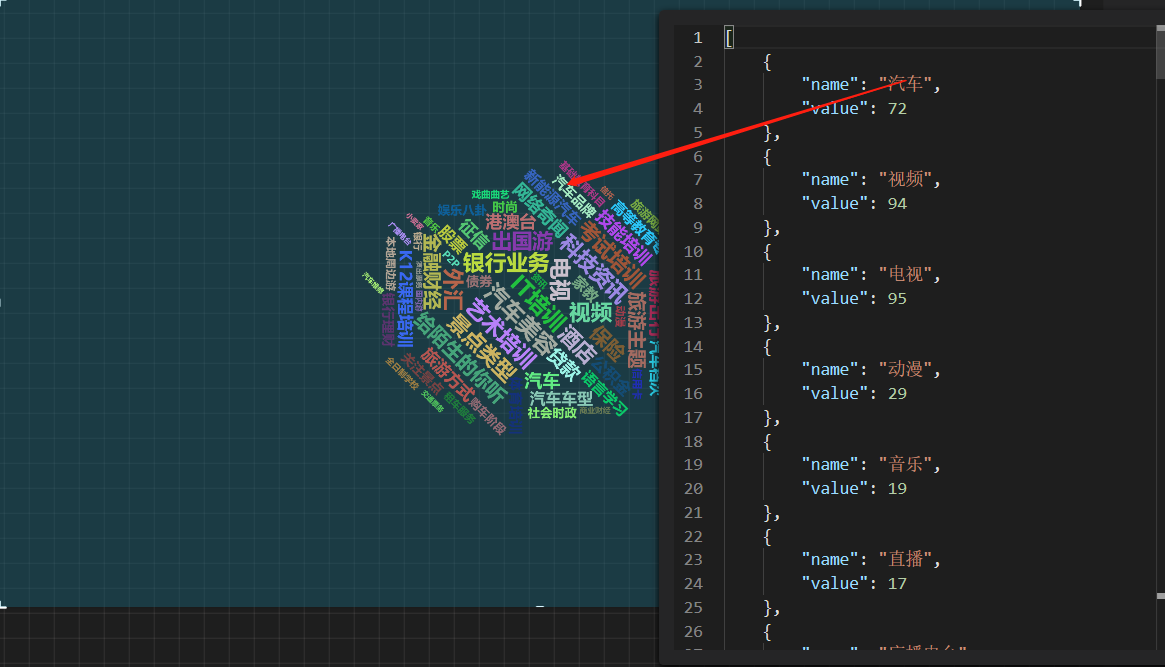This screenshot has width=1165, height=667.
Task: Click the word 债券 in word cloud
Action: pos(479,282)
